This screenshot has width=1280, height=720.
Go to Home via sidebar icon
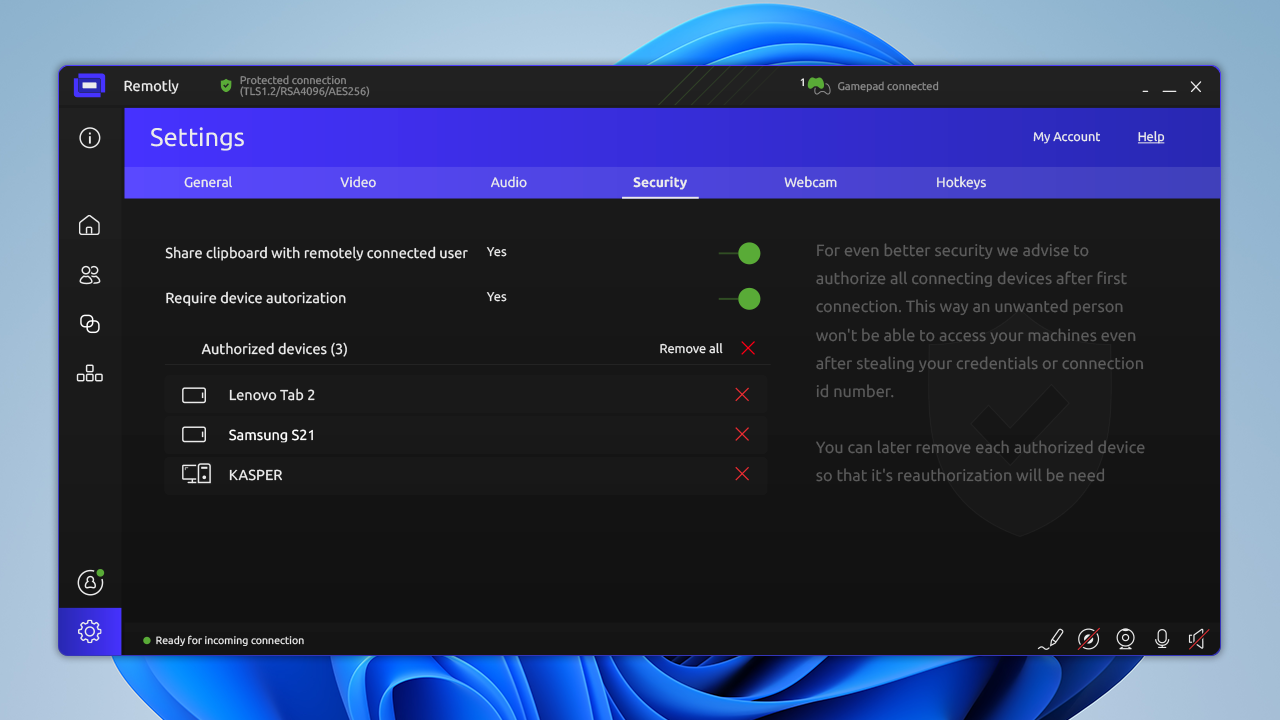click(90, 225)
